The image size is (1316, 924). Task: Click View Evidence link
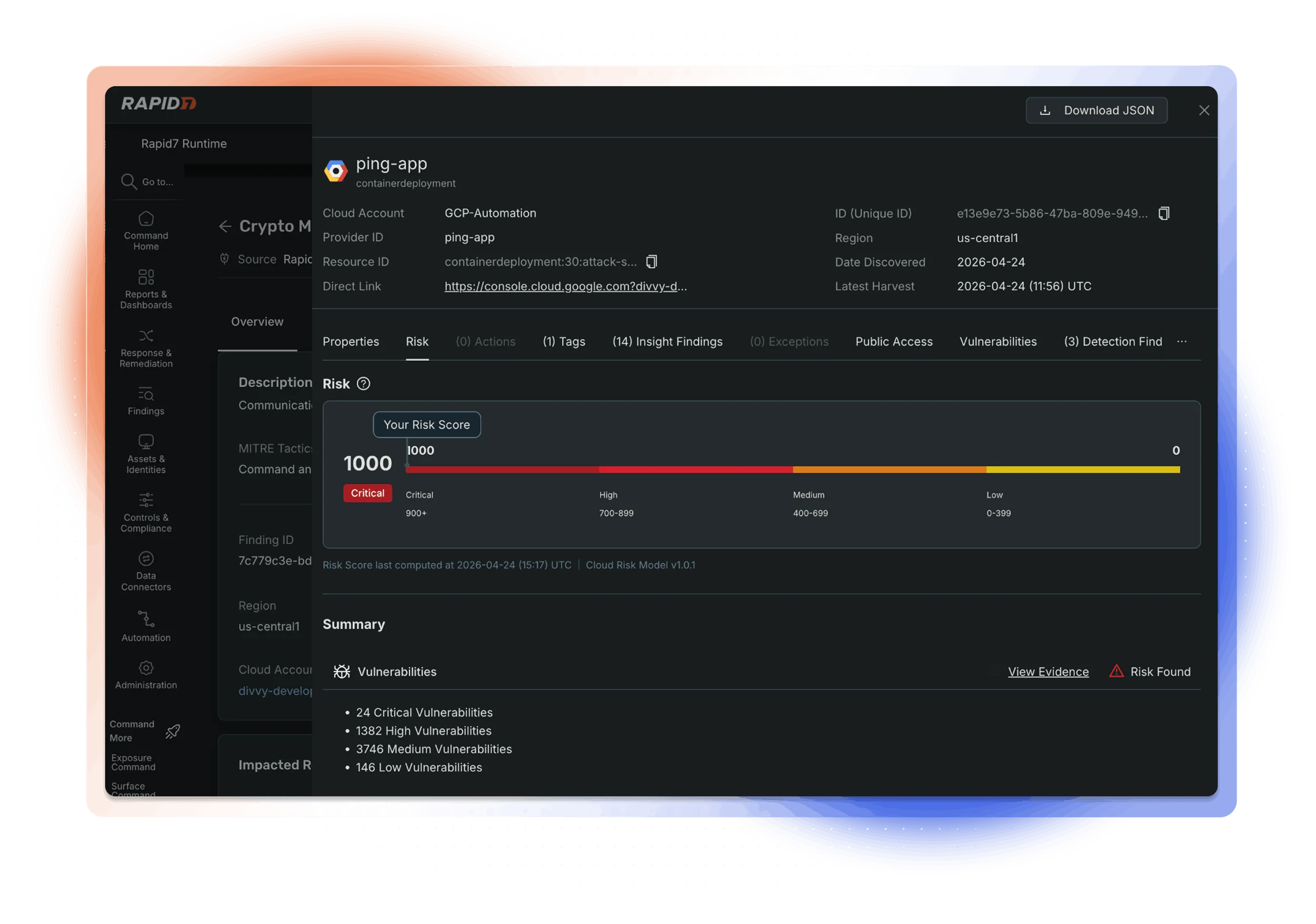(x=1048, y=672)
